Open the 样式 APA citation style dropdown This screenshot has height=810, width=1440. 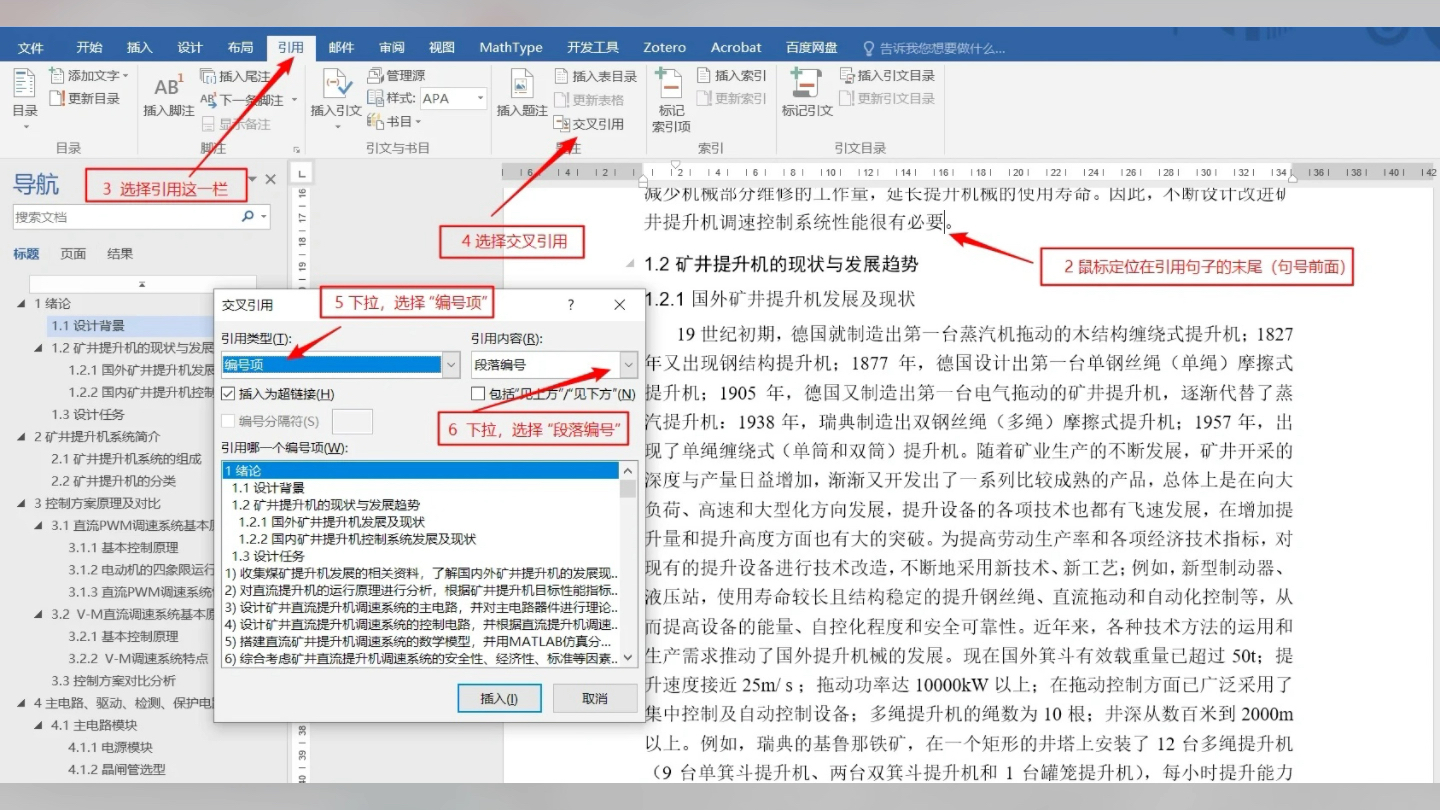point(481,98)
